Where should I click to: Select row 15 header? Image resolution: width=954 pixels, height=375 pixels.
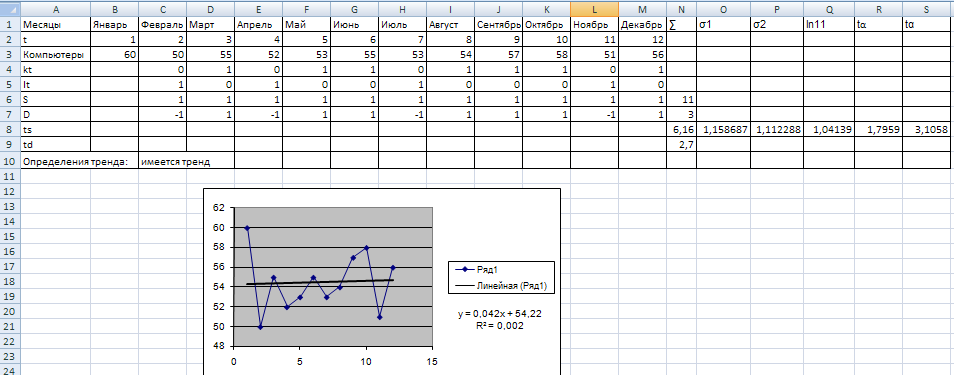click(x=10, y=237)
